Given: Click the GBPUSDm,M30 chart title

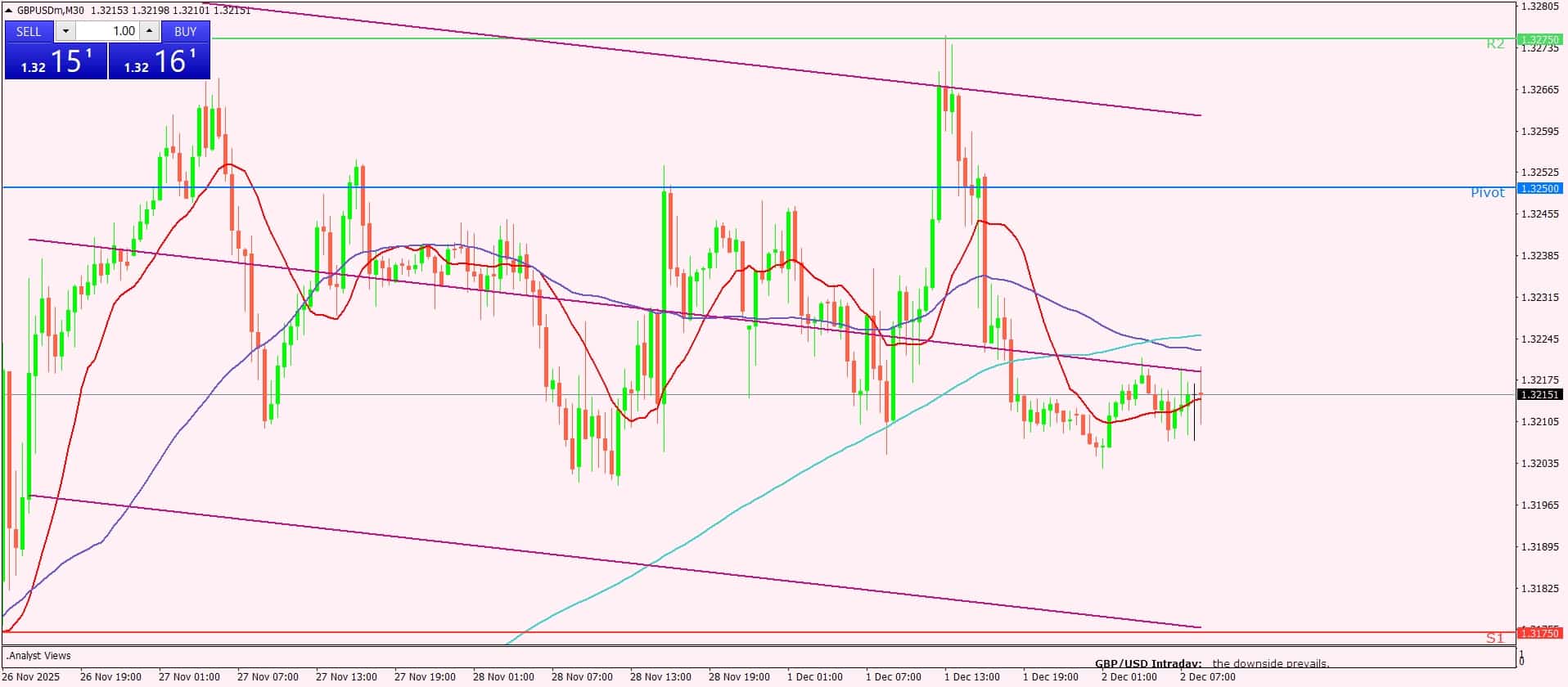Looking at the screenshot, I should pos(51,11).
